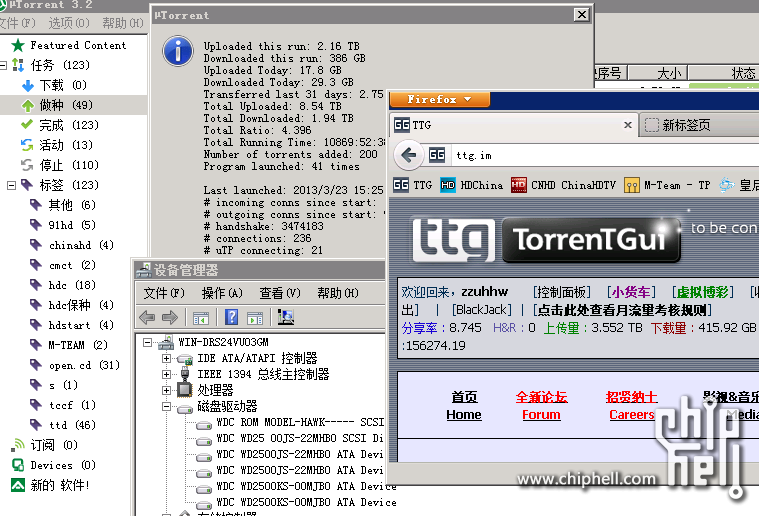Close the TTG tab with its x button
Viewport: 759px width, 516px height.
pos(628,125)
